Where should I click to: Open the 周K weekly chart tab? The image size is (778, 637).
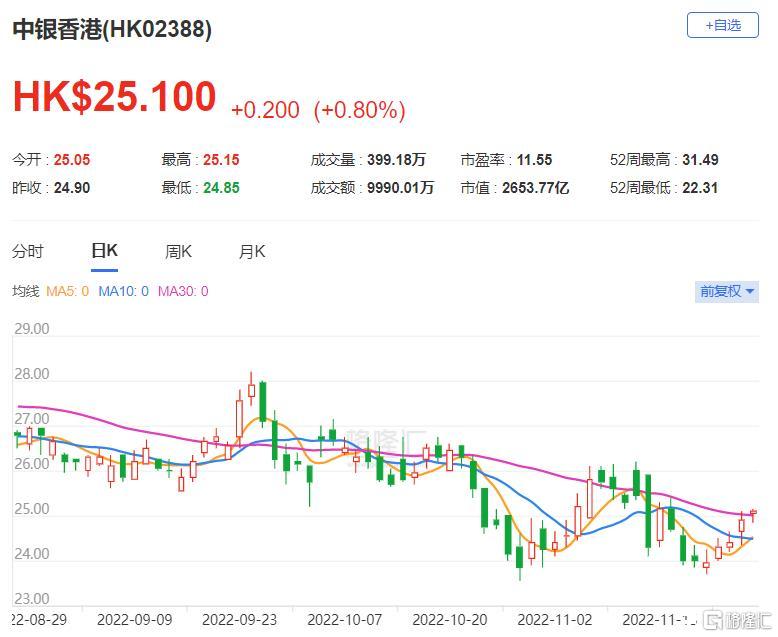pos(178,252)
